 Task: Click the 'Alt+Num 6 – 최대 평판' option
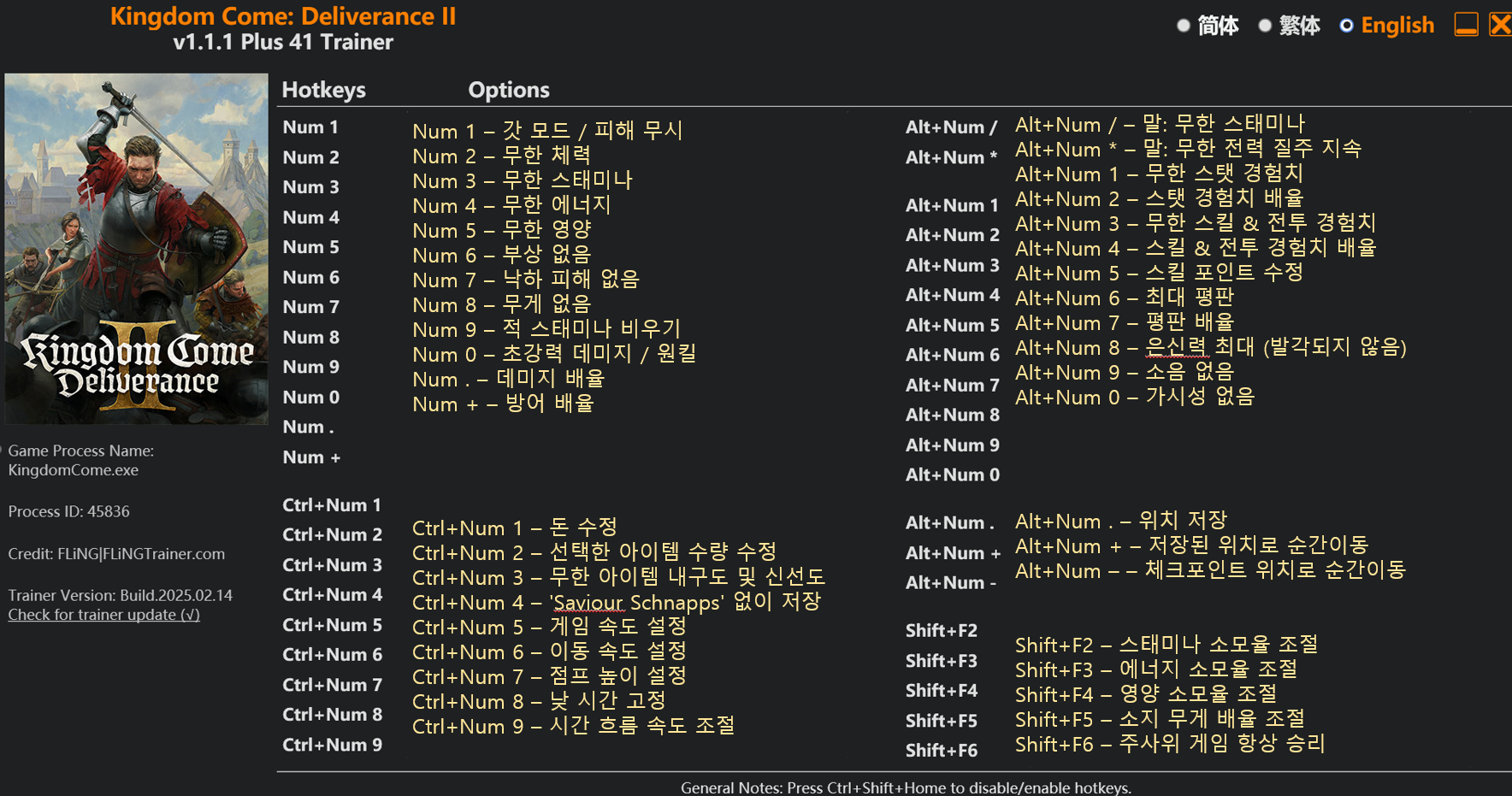click(1125, 298)
